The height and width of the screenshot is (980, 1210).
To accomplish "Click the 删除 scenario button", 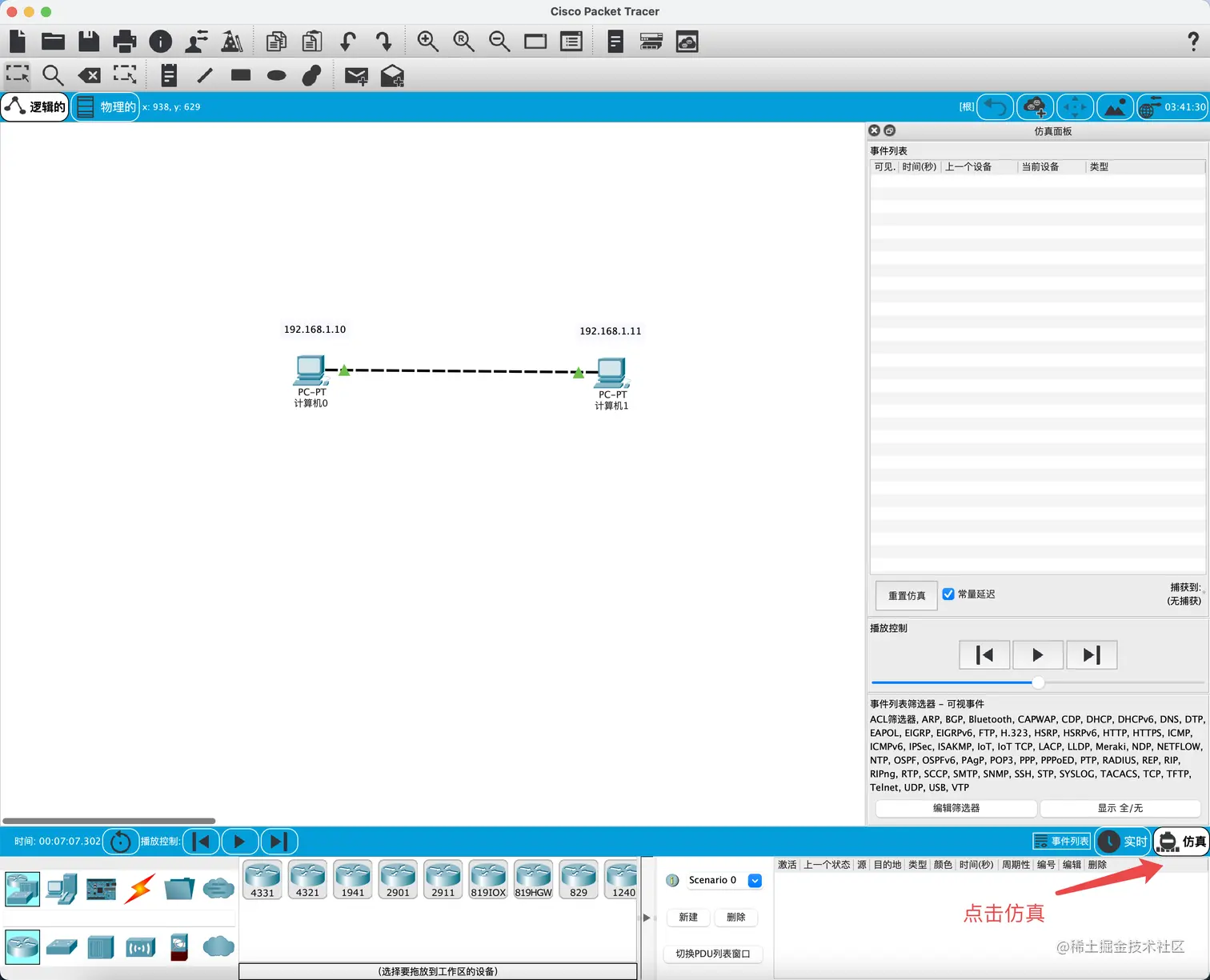I will coord(736,918).
